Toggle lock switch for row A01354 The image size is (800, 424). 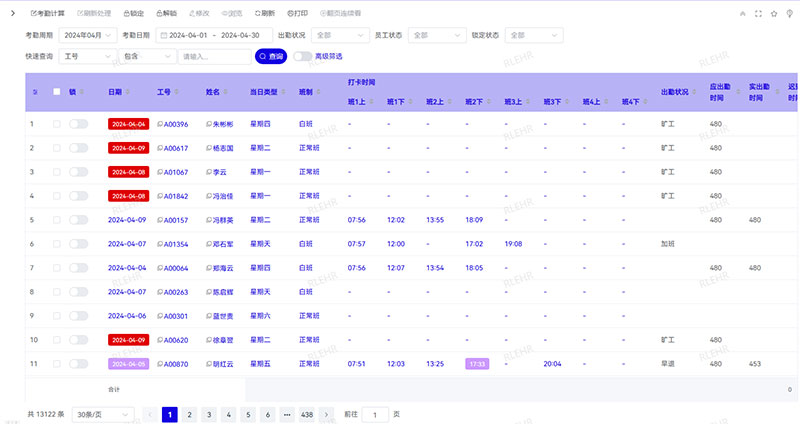pyautogui.click(x=79, y=244)
